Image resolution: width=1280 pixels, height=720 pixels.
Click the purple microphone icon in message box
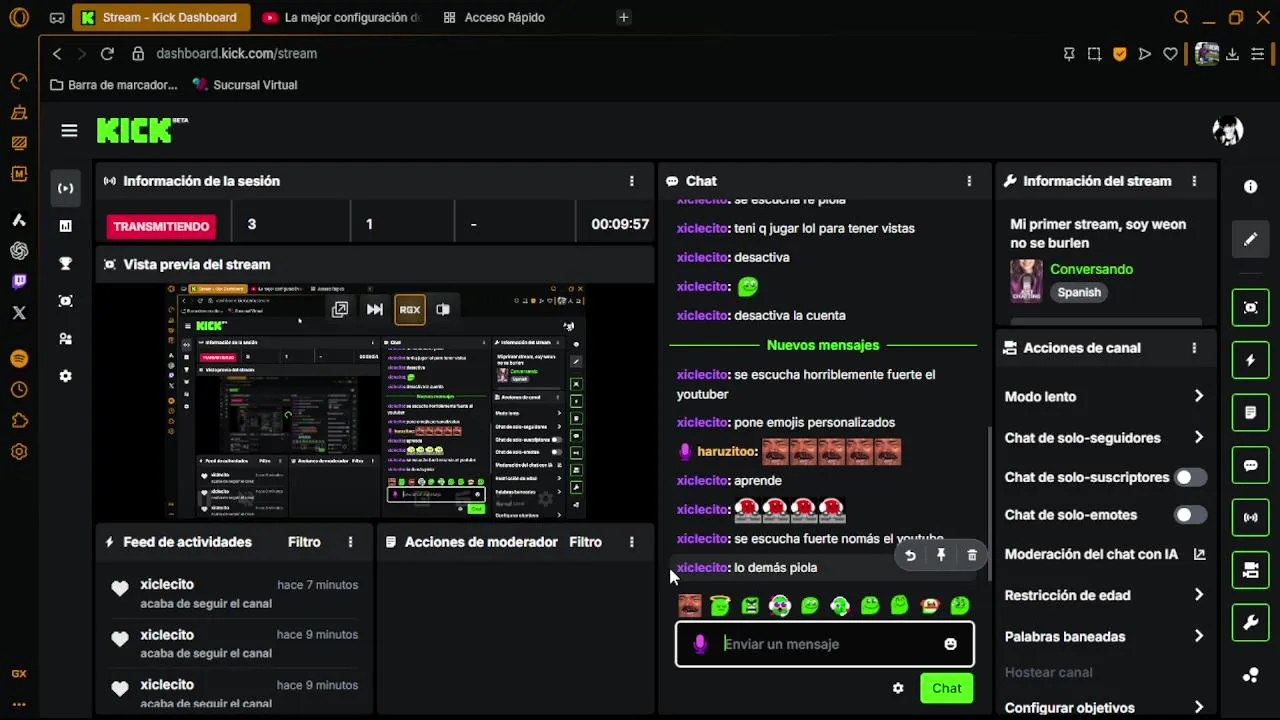click(700, 644)
